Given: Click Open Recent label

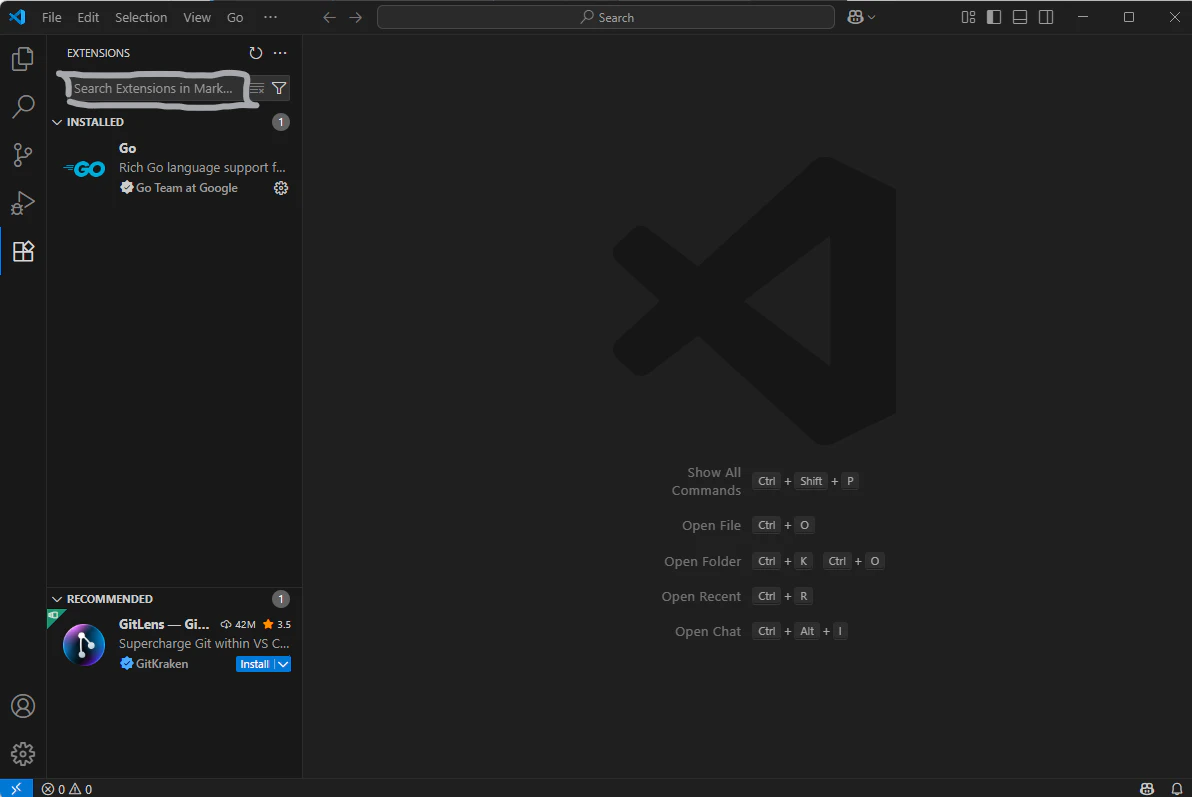Looking at the screenshot, I should pos(701,596).
